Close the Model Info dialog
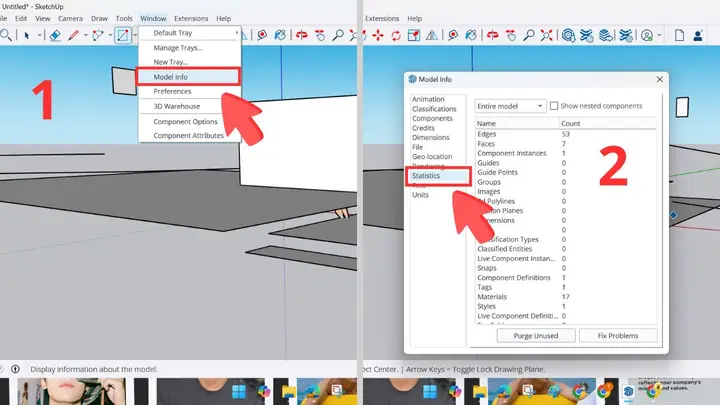Image resolution: width=720 pixels, height=405 pixels. point(659,79)
